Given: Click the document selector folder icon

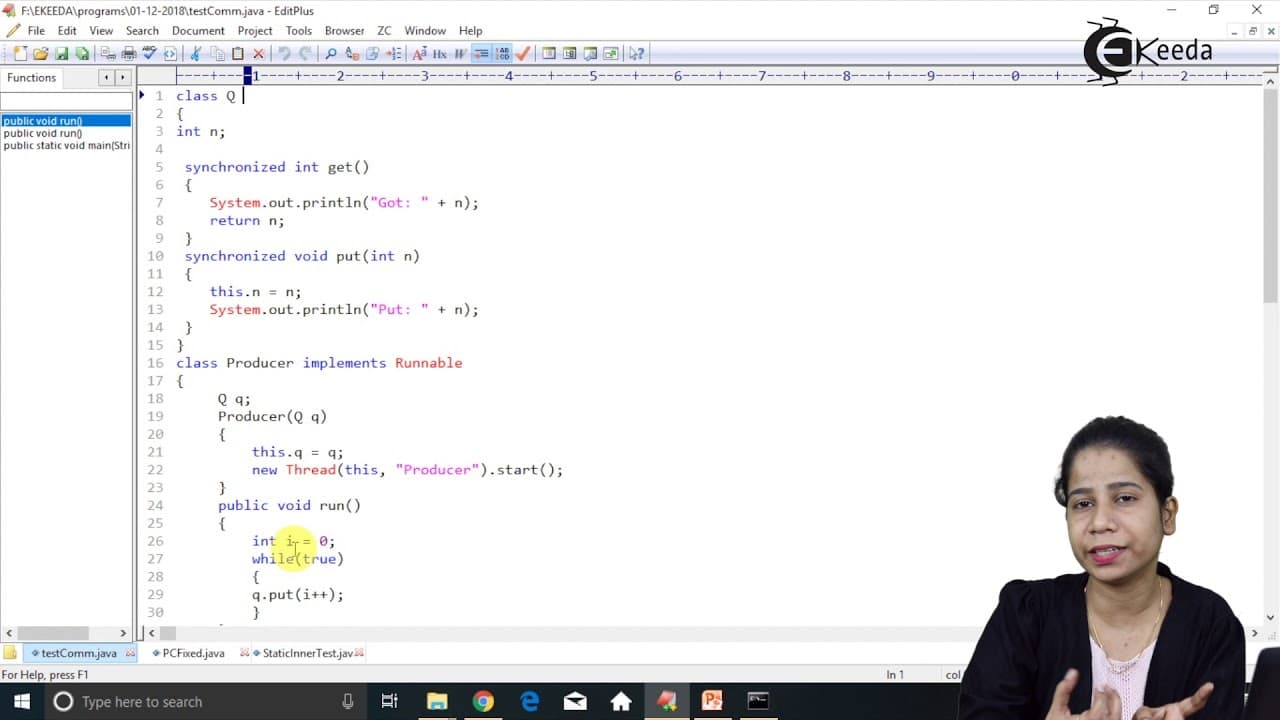Looking at the screenshot, I should [11, 653].
